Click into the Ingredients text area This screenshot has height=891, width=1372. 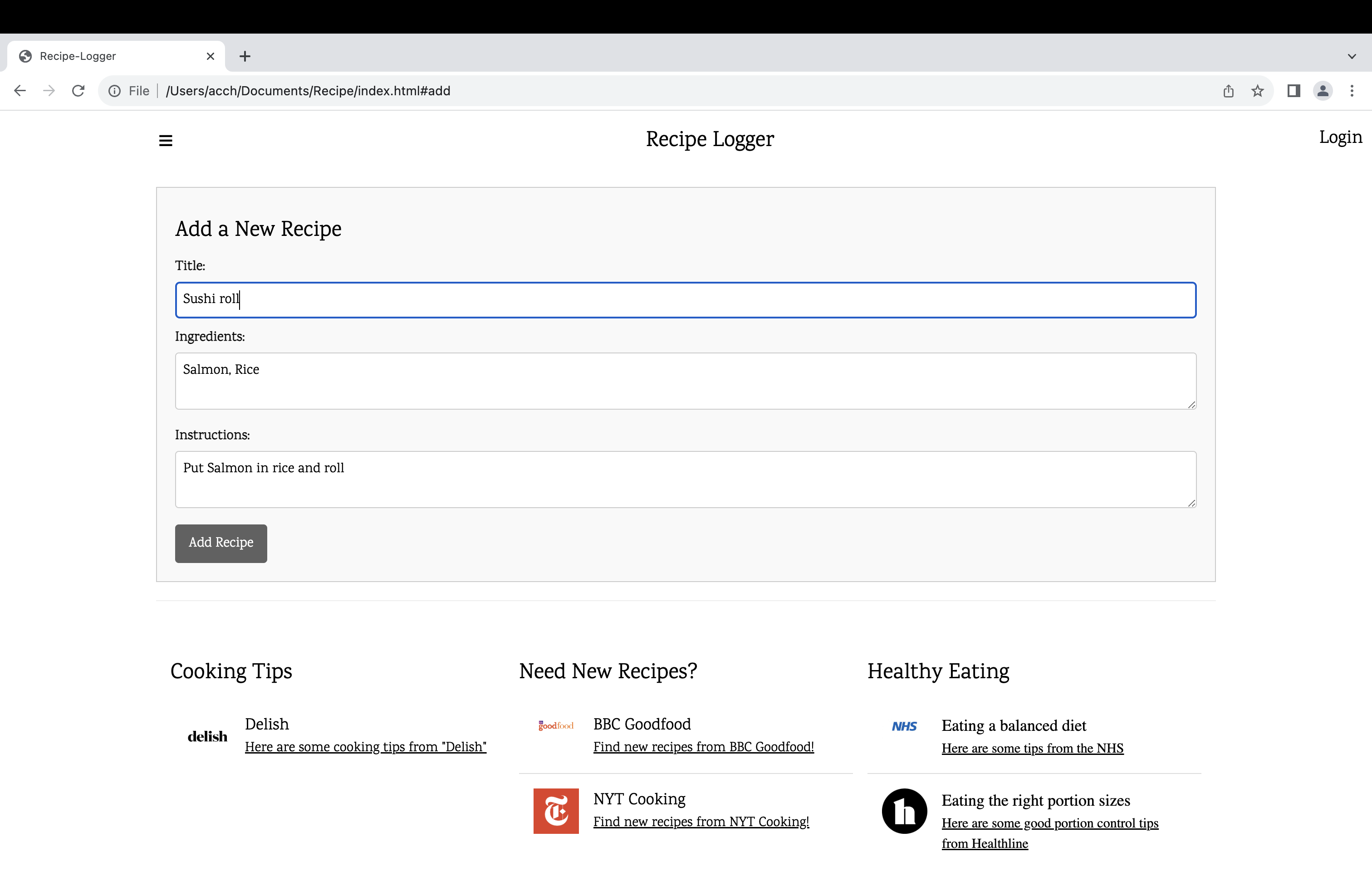tap(686, 381)
